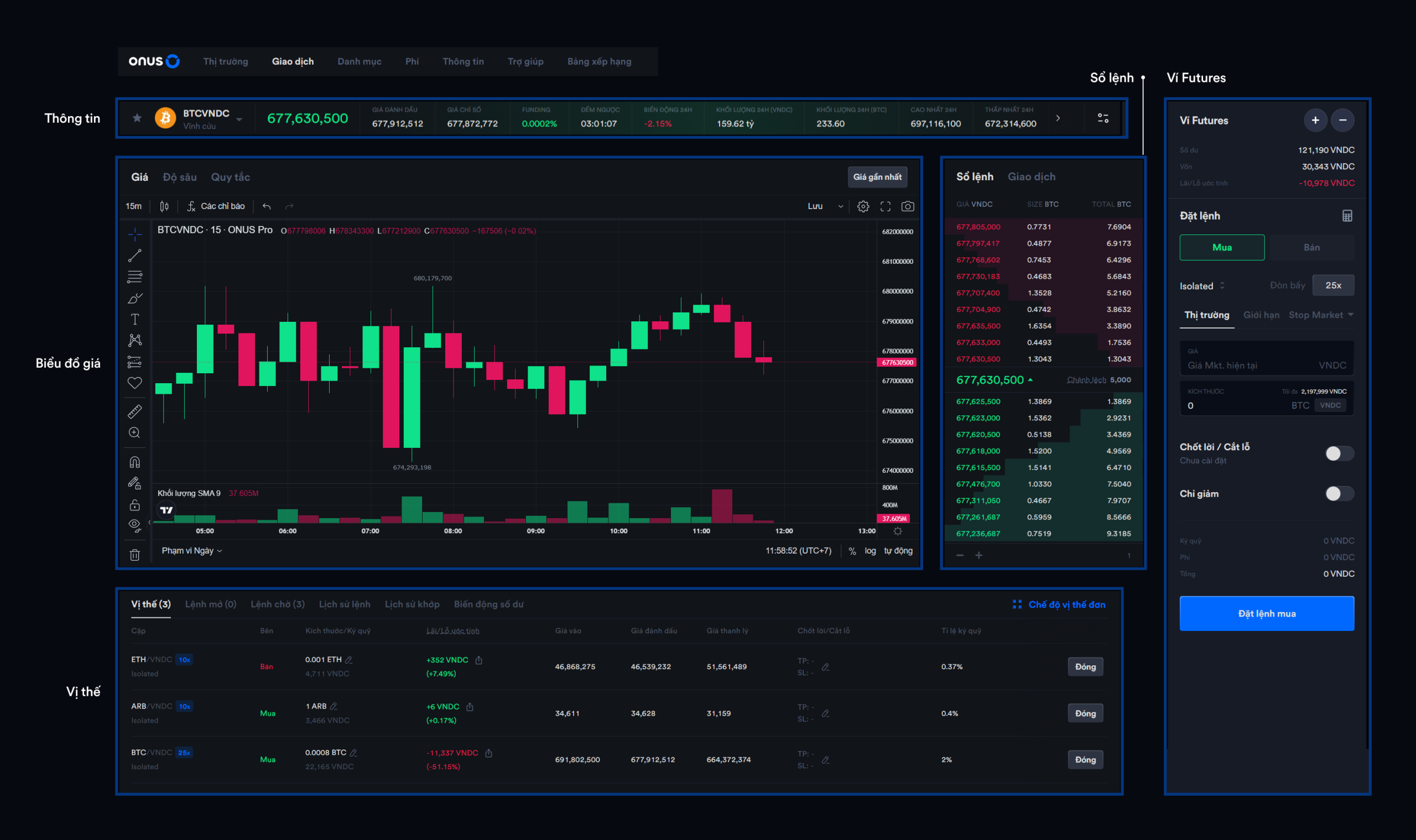The image size is (1416, 840).
Task: Remove drawings with trash icon
Action: click(x=135, y=555)
